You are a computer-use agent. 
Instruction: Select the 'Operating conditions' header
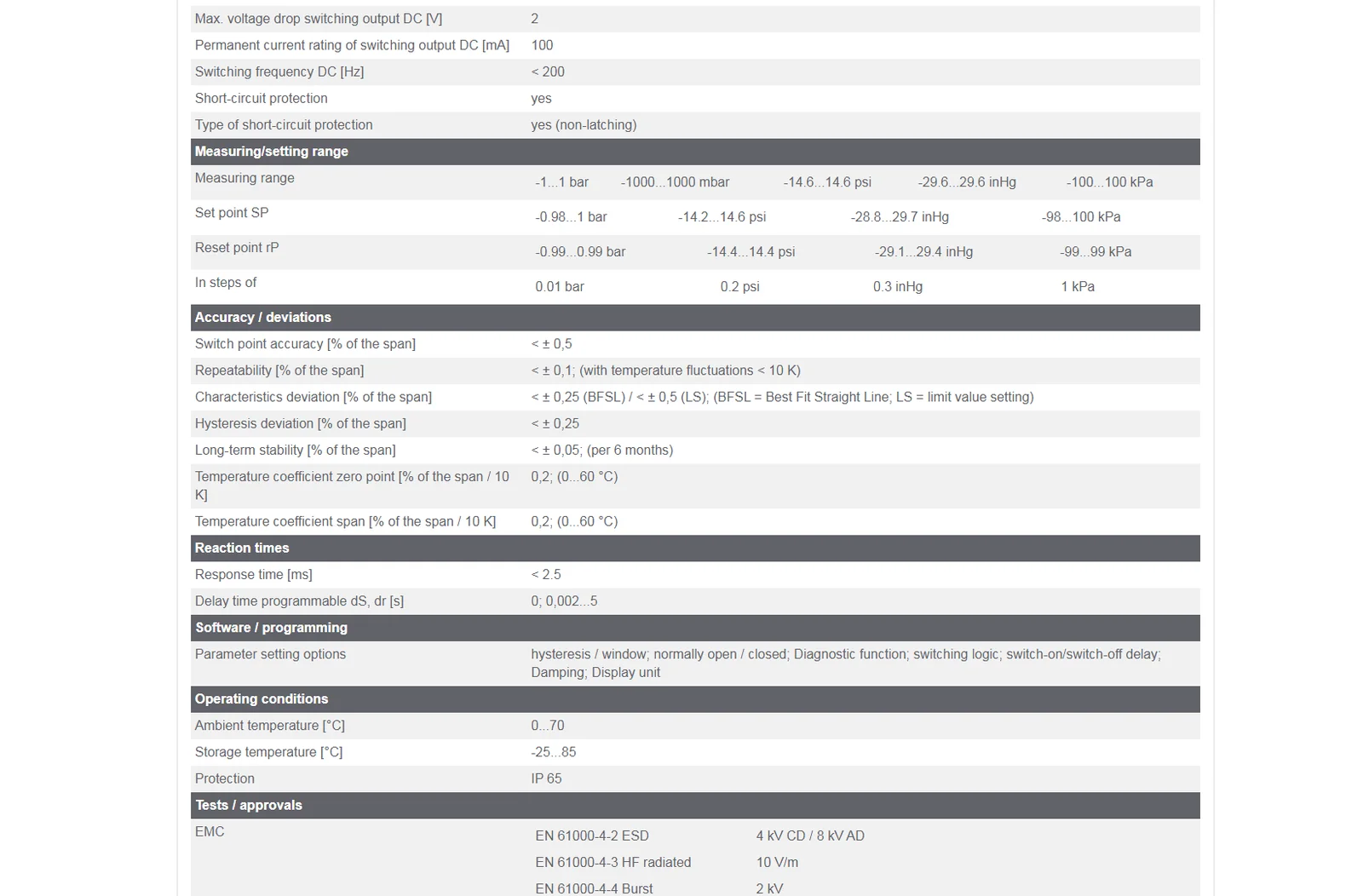695,699
